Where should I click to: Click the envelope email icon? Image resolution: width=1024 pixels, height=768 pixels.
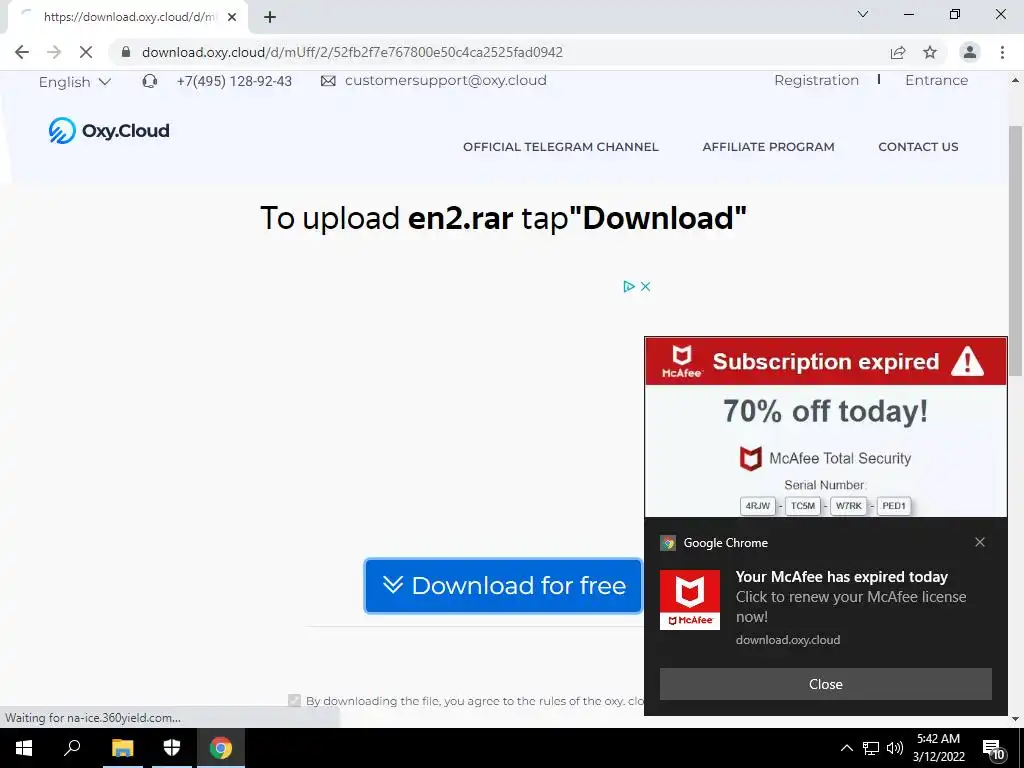[328, 80]
